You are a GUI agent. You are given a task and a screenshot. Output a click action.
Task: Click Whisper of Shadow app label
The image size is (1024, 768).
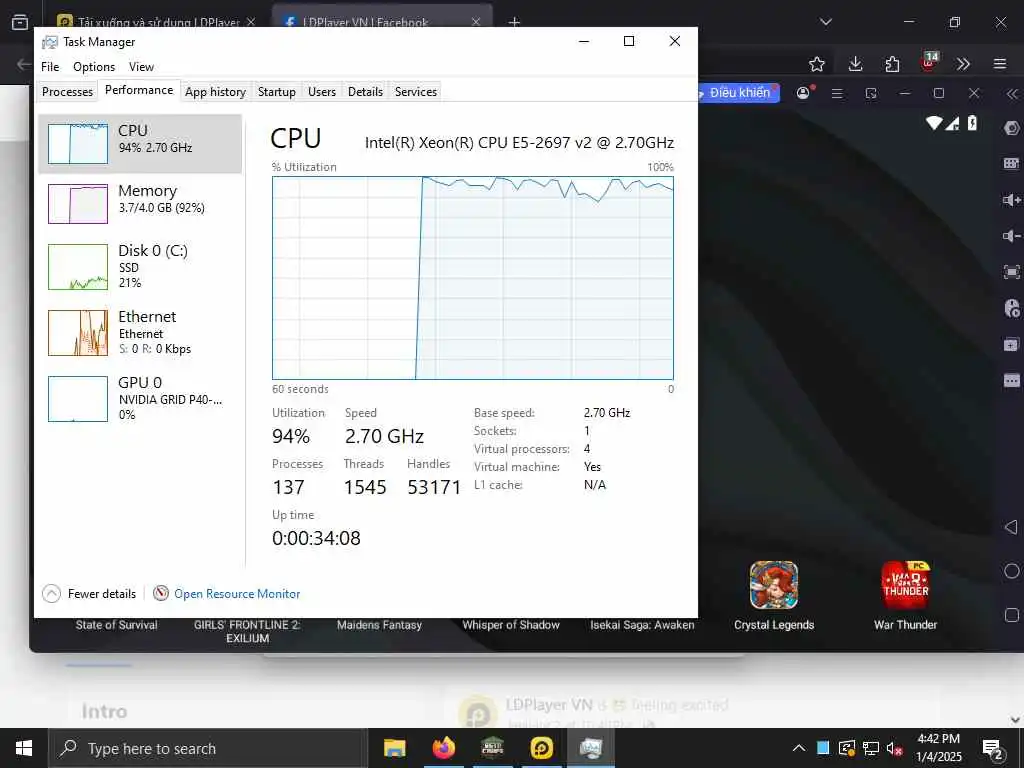(x=511, y=625)
